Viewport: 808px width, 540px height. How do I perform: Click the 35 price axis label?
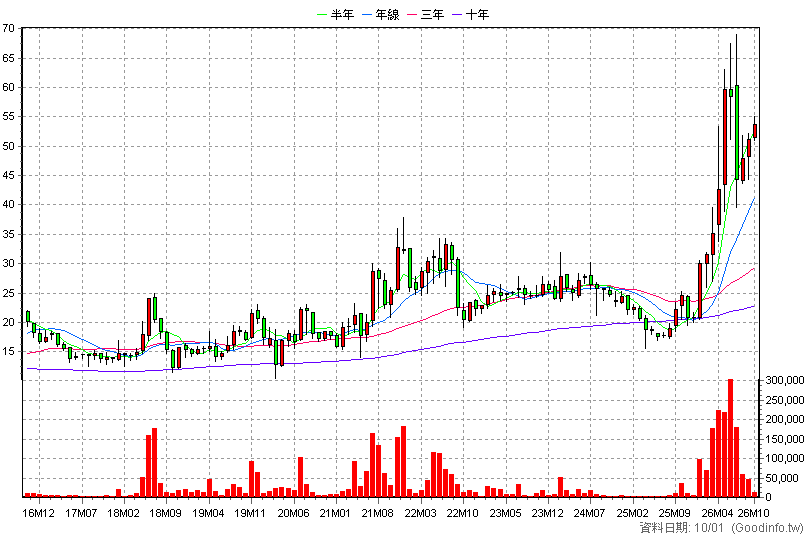[x=8, y=234]
